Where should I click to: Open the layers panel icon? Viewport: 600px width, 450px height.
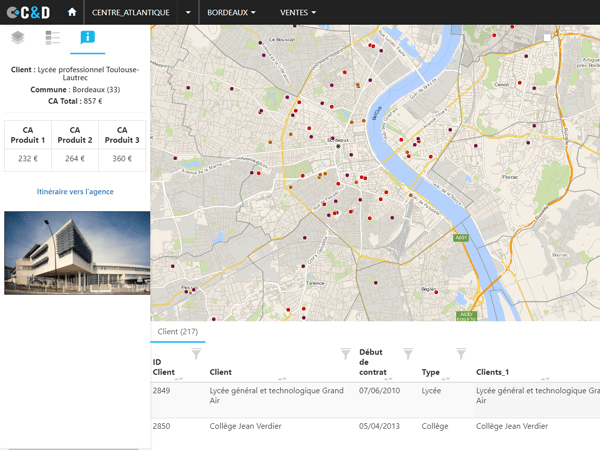(18, 38)
